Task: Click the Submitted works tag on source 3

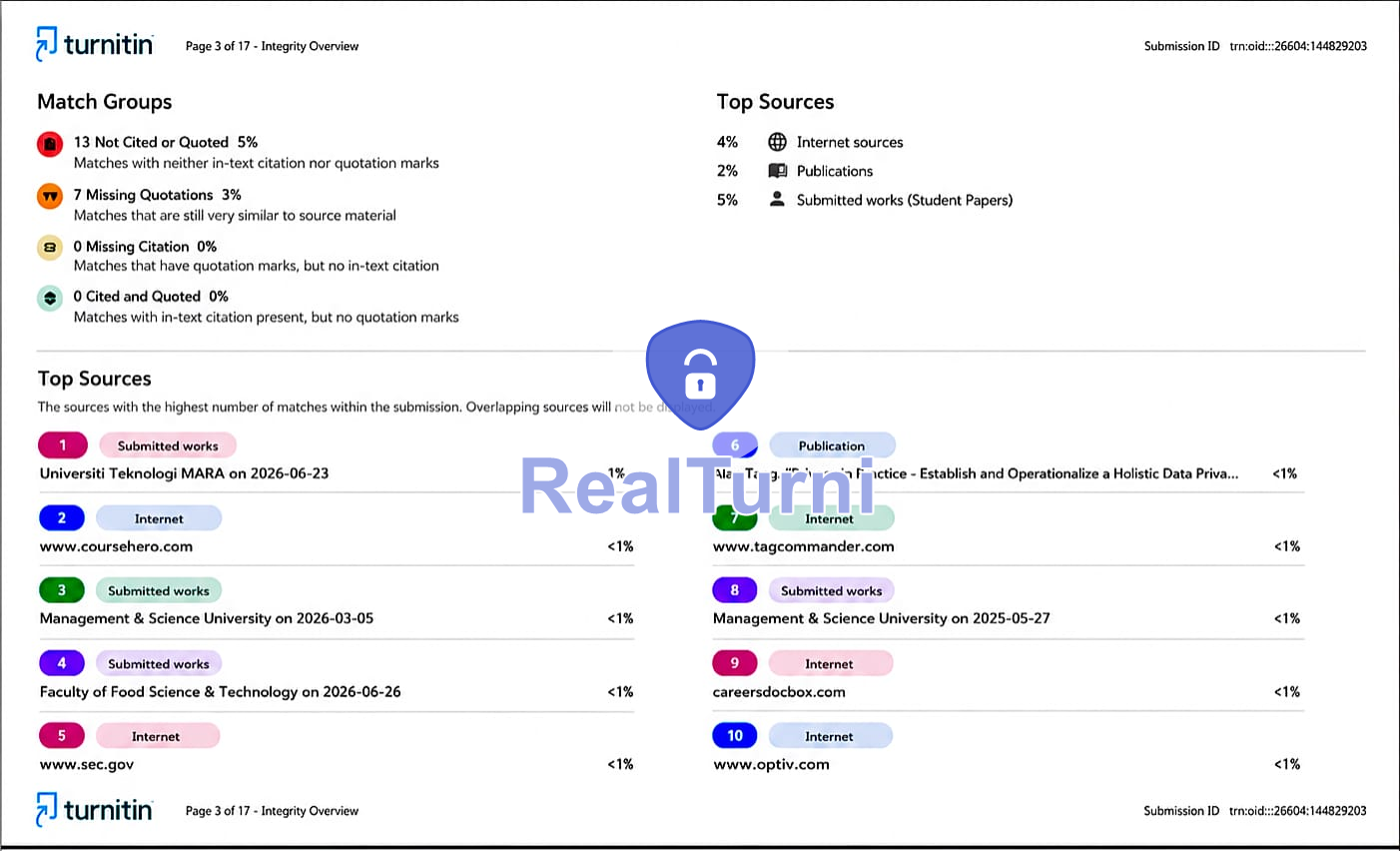Action: pos(159,590)
